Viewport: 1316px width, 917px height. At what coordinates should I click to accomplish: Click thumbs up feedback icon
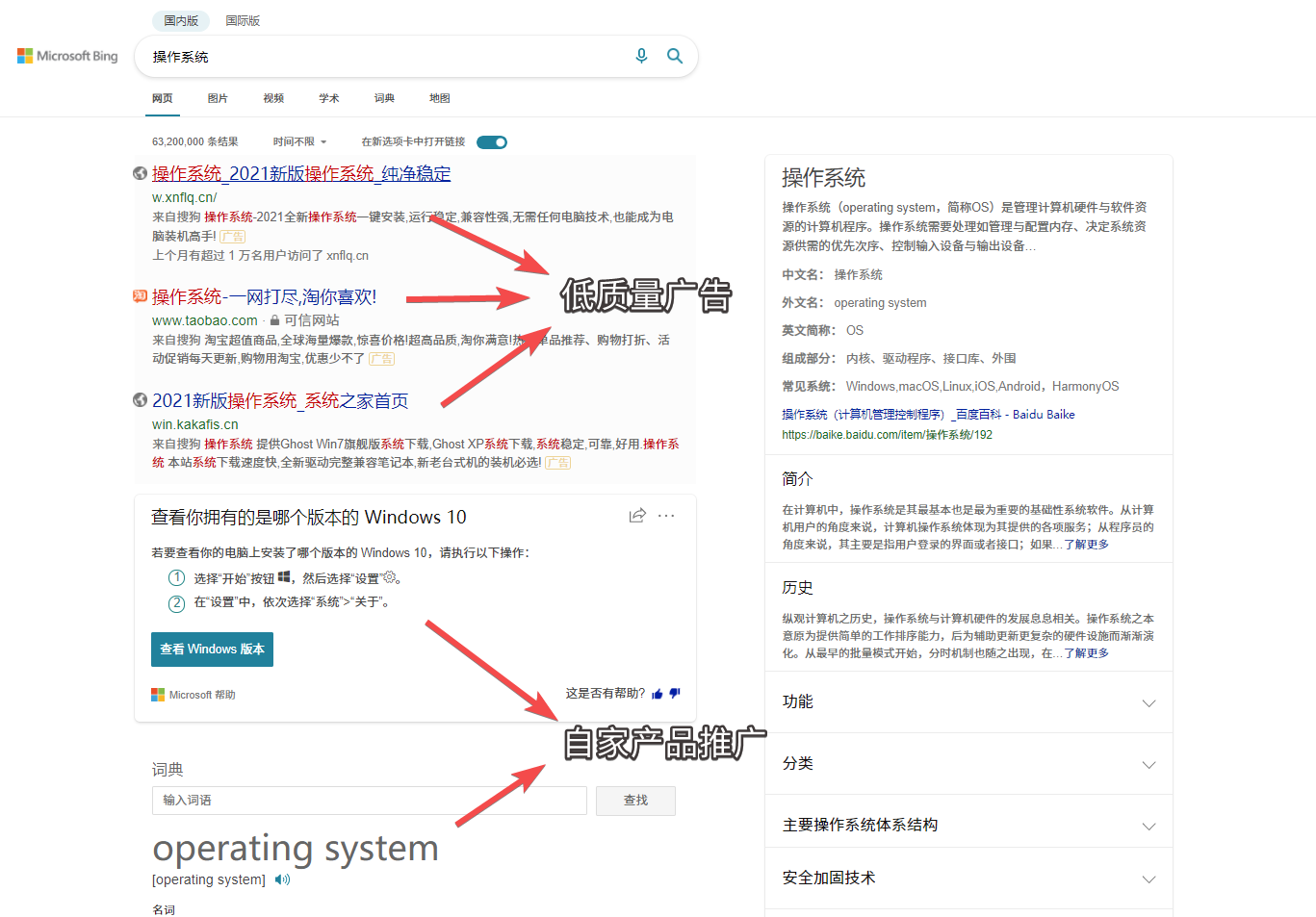click(658, 694)
